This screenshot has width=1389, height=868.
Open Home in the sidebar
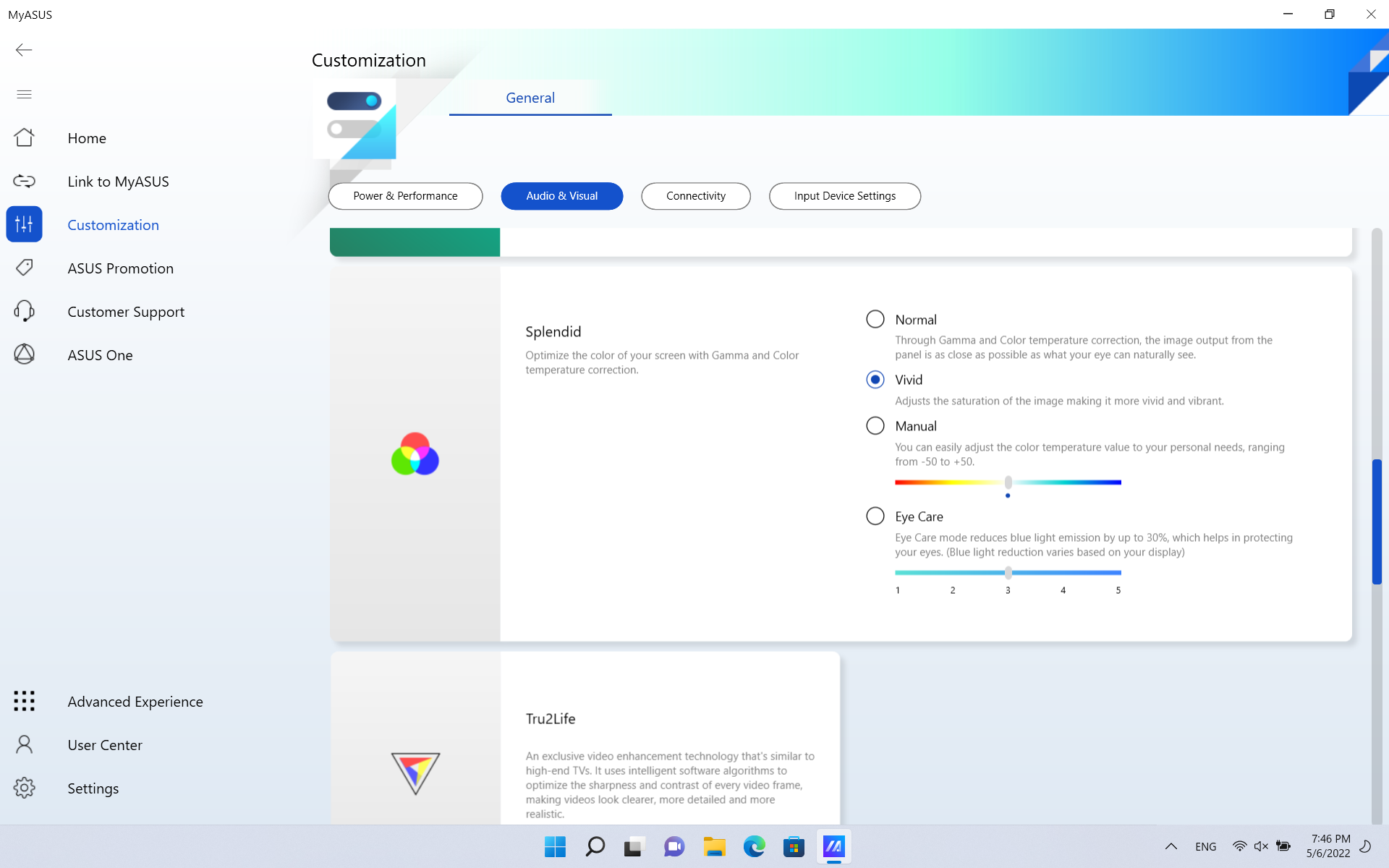(x=87, y=138)
